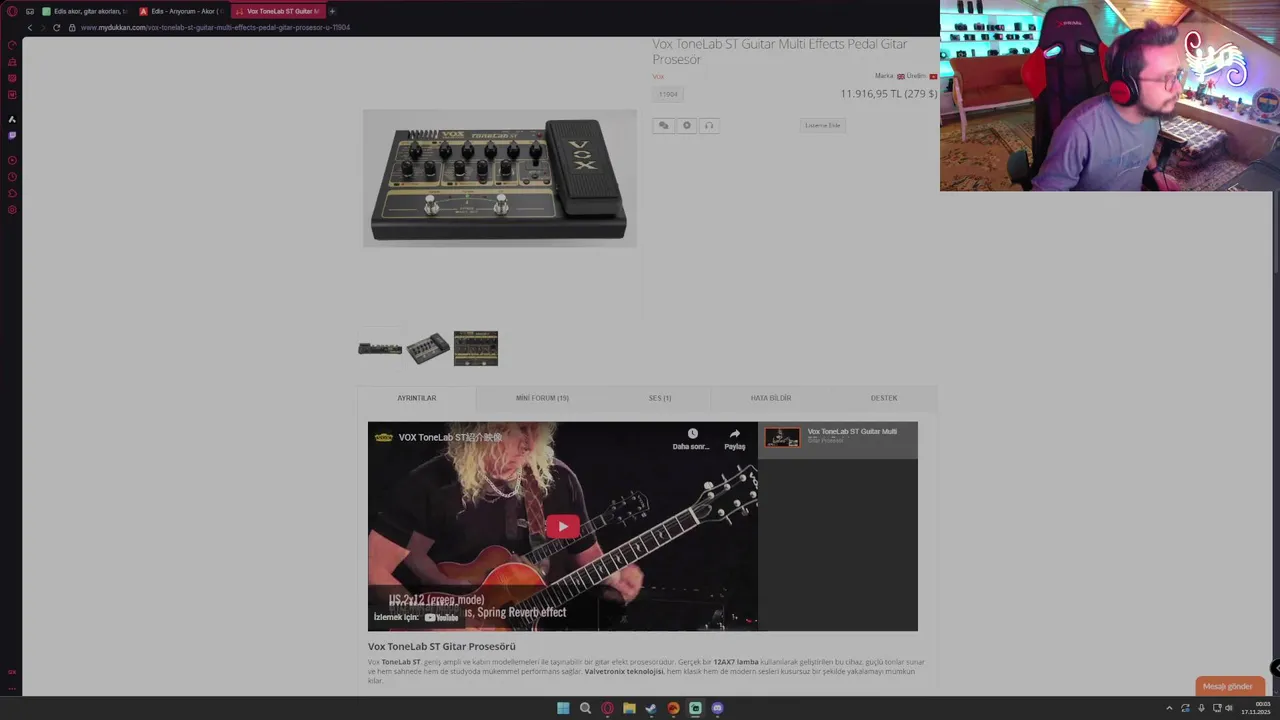Click the page vertical scrollbar
This screenshot has width=1280, height=720.
[1276, 230]
